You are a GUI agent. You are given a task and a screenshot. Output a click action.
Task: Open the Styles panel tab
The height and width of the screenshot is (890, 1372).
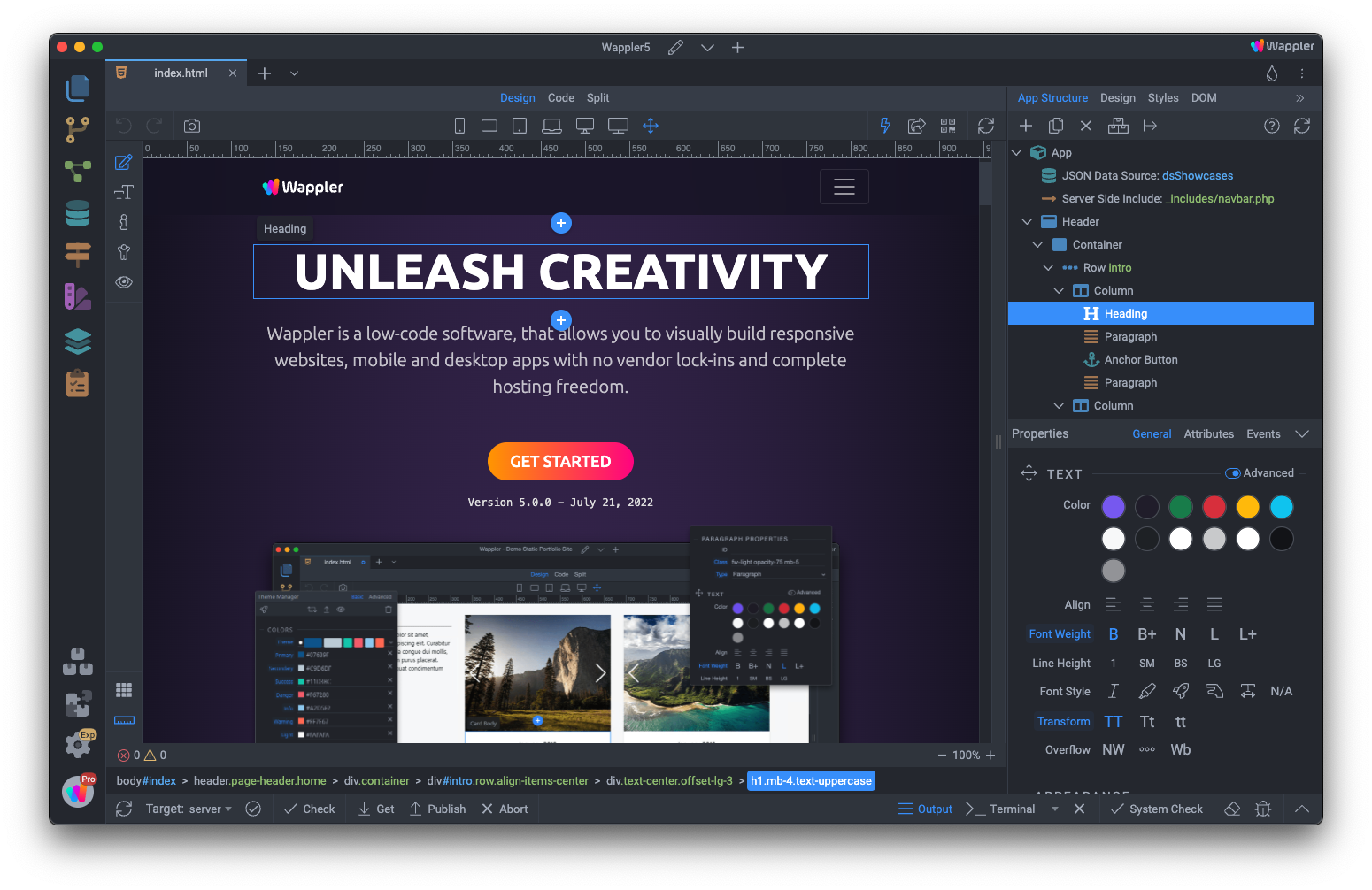1163,98
